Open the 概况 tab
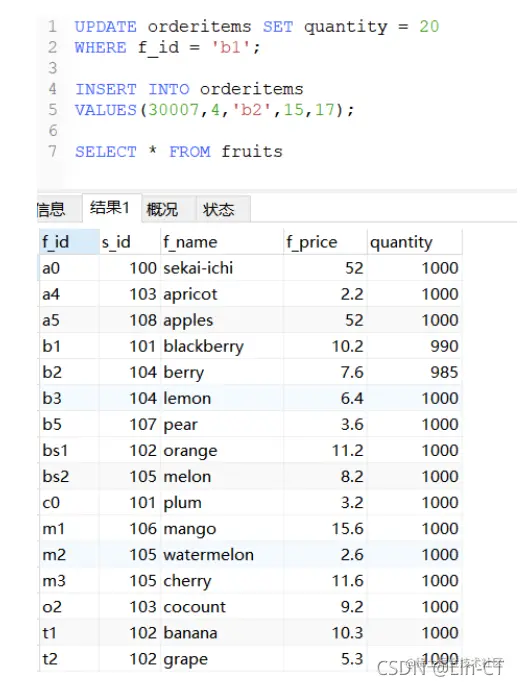This screenshot has height=686, width=520. click(x=169, y=209)
